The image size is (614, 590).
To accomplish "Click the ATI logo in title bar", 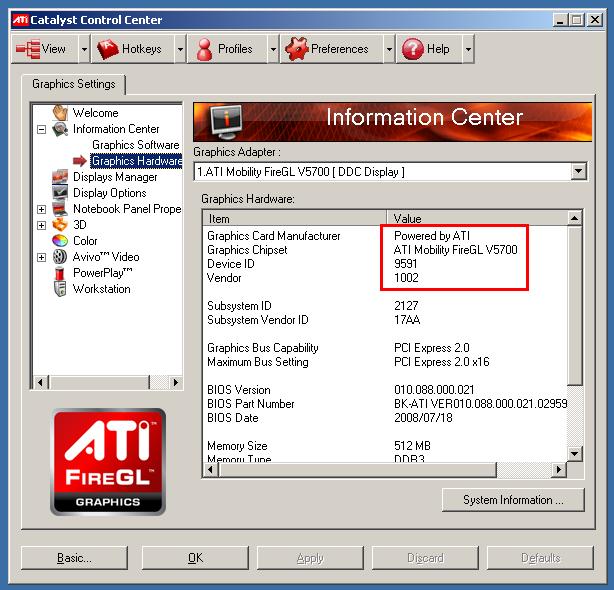I will tap(20, 20).
